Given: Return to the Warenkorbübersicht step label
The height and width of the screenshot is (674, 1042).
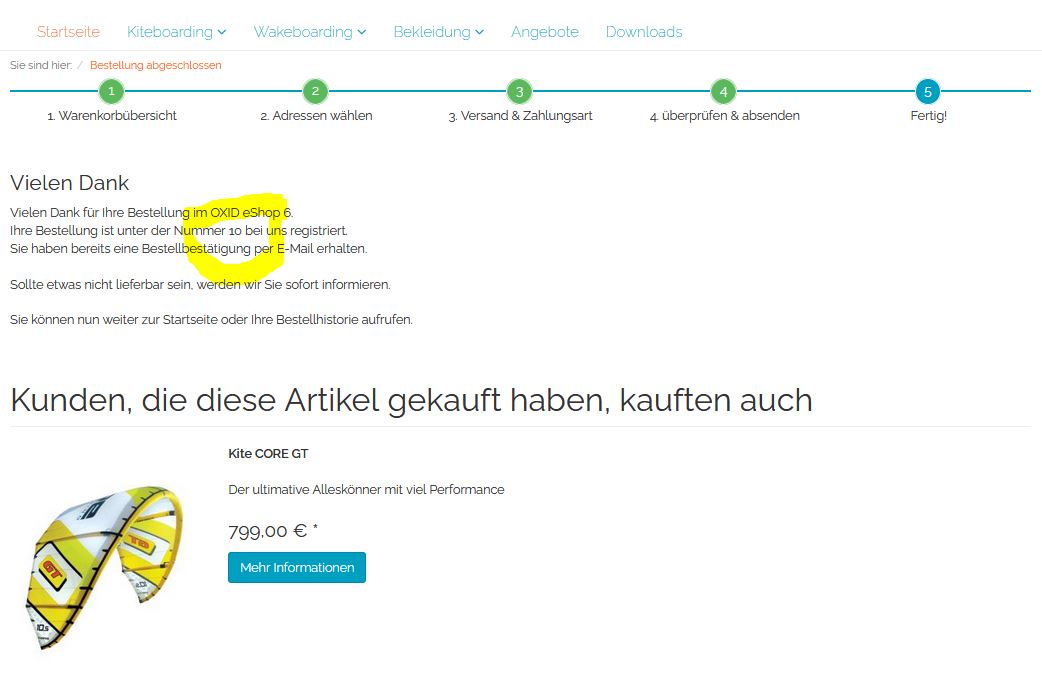Looking at the screenshot, I should tap(112, 116).
